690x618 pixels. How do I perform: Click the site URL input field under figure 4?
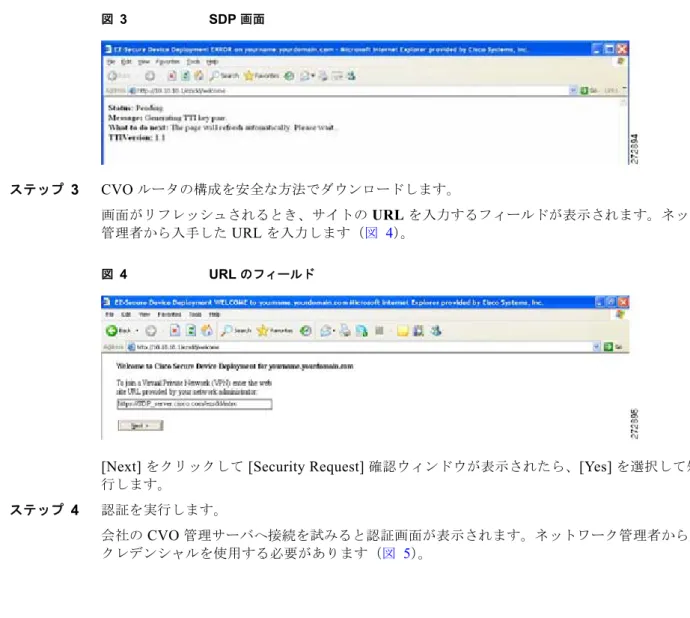click(195, 404)
